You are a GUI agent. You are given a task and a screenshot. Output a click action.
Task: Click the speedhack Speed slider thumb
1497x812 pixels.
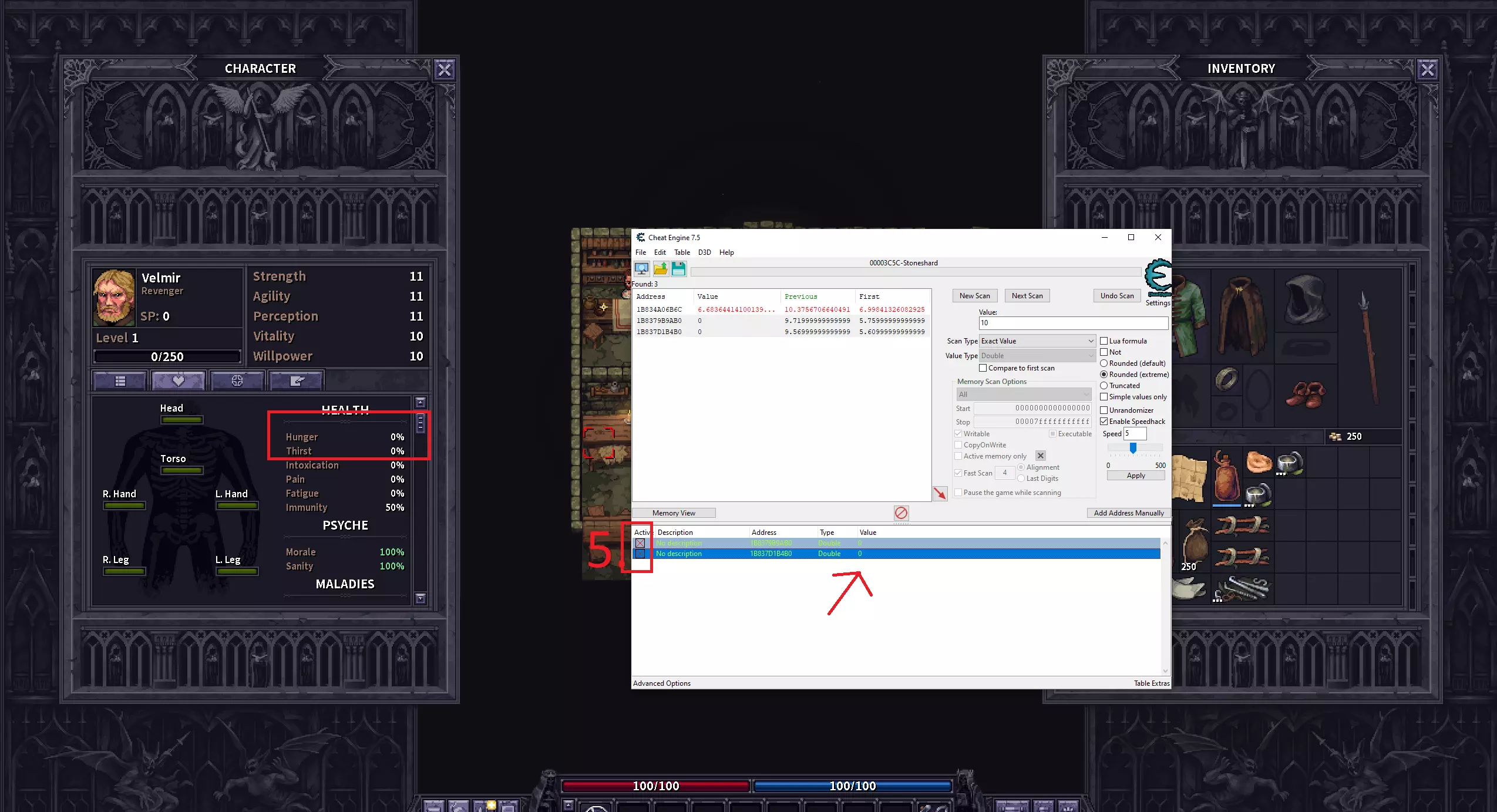[x=1133, y=448]
